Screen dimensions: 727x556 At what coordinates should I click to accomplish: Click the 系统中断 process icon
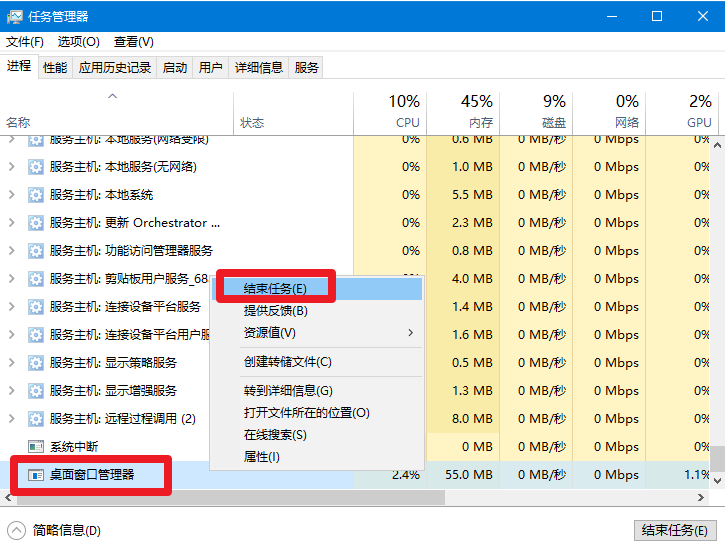(36, 447)
